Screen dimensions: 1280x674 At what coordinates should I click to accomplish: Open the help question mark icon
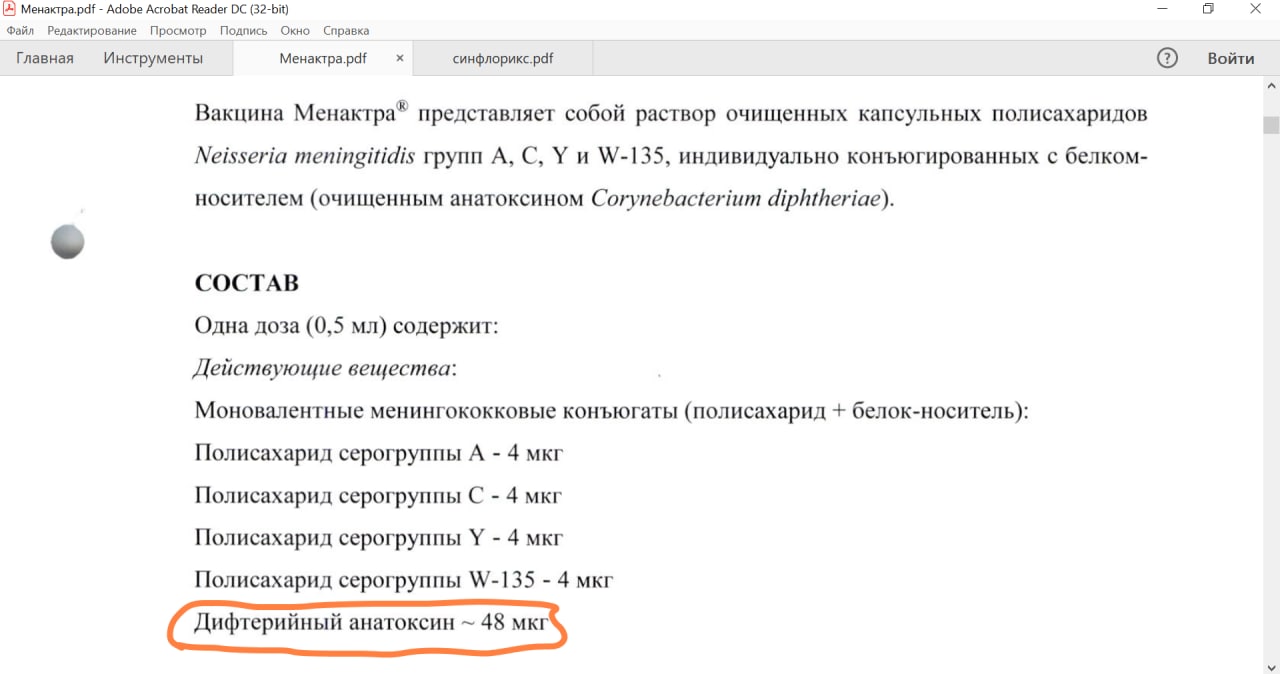(1167, 58)
